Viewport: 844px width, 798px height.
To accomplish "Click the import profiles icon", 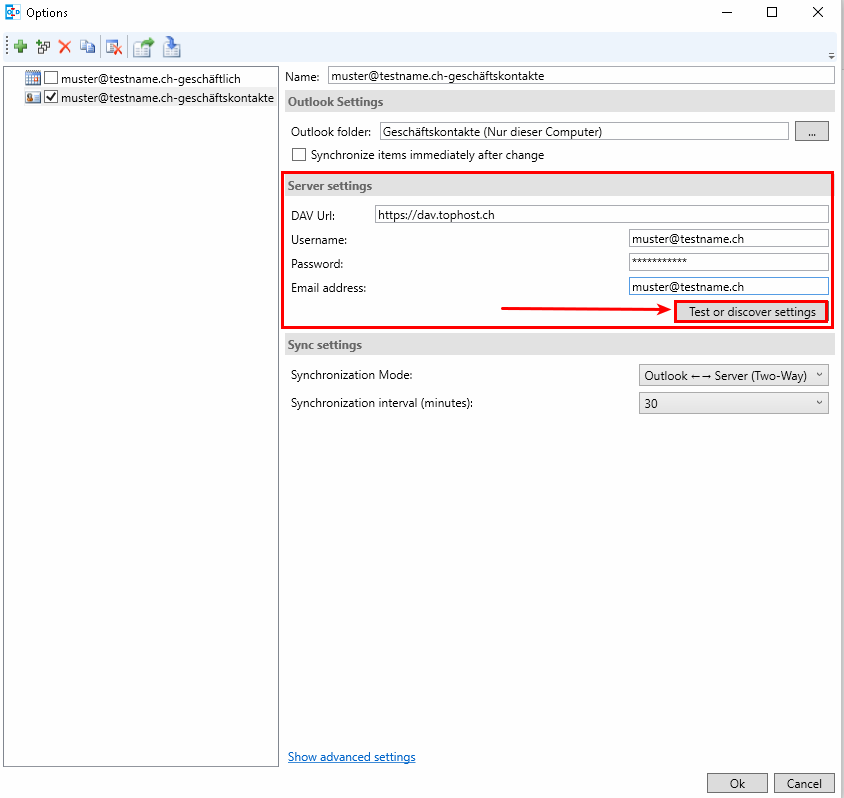I will (171, 46).
